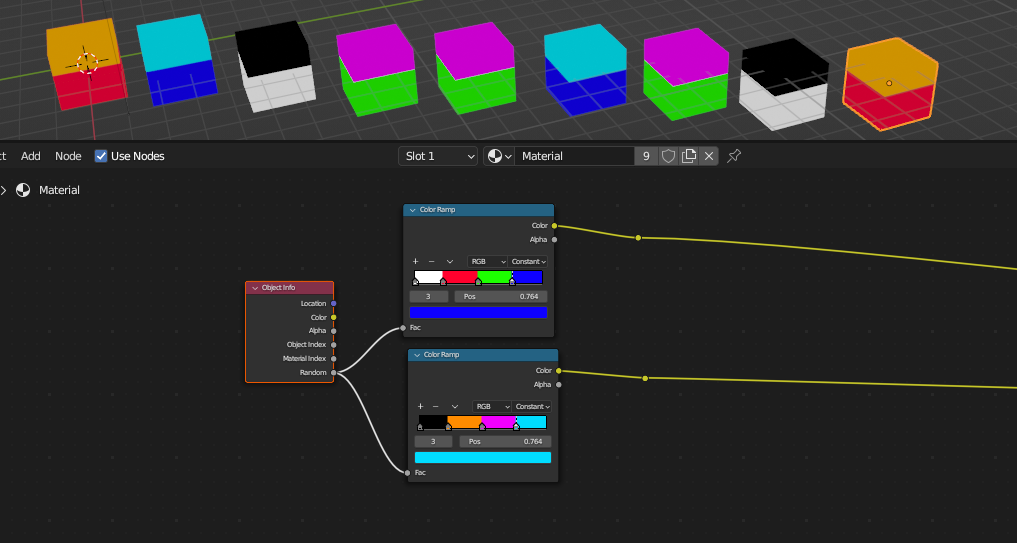Toggle the Use Nodes checkbox
1017x543 pixels.
(101, 156)
